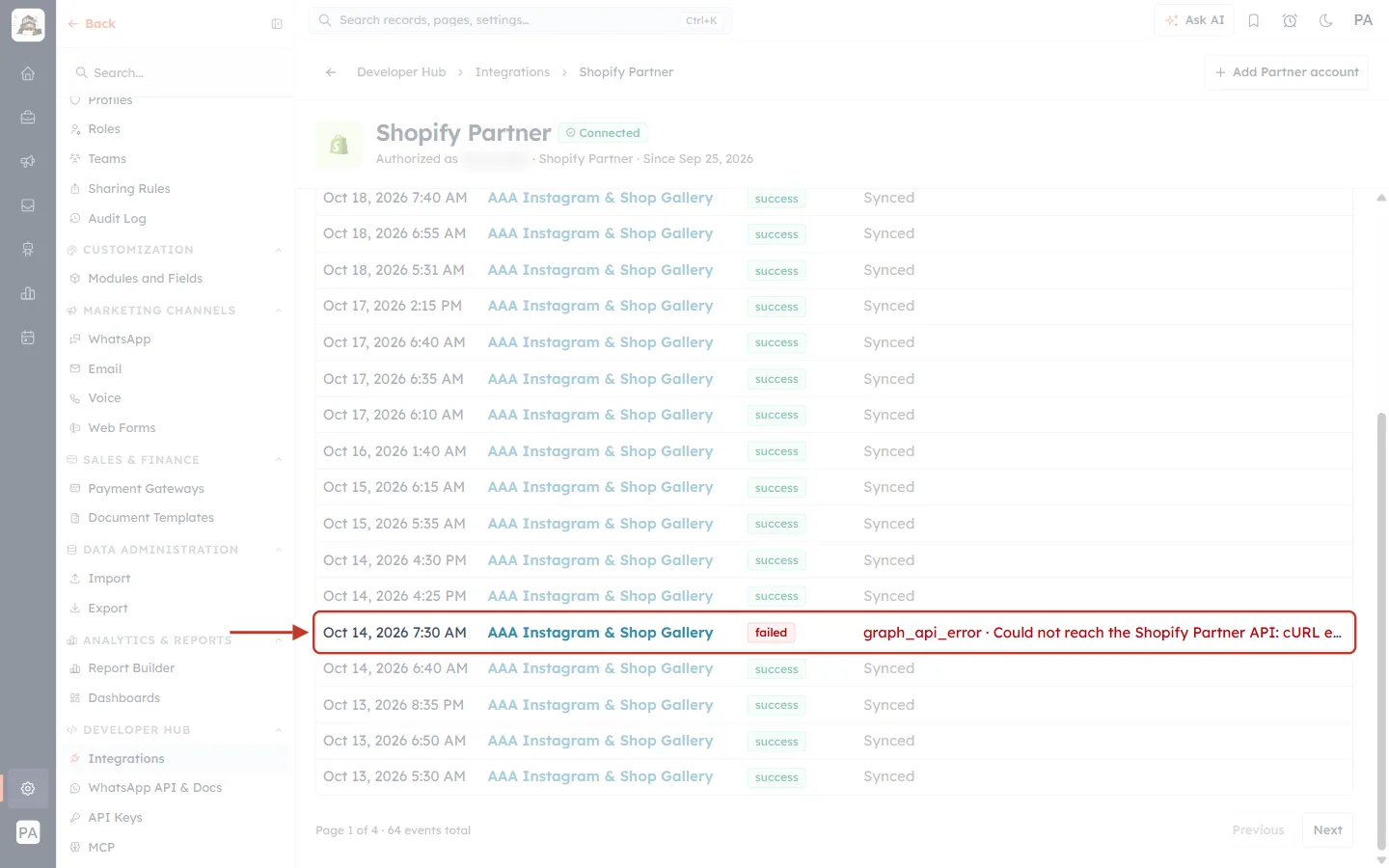Click the app logo at top left

click(28, 25)
